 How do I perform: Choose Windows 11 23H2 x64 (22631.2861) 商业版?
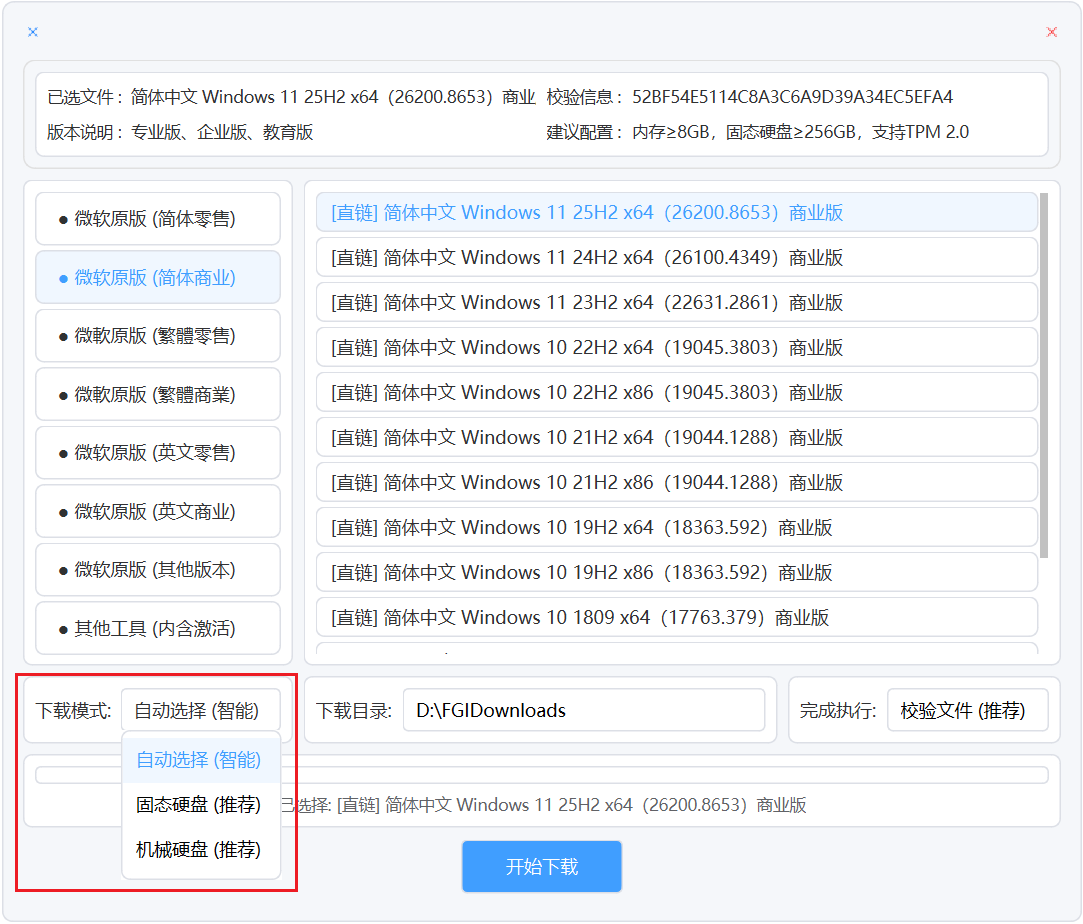(677, 302)
